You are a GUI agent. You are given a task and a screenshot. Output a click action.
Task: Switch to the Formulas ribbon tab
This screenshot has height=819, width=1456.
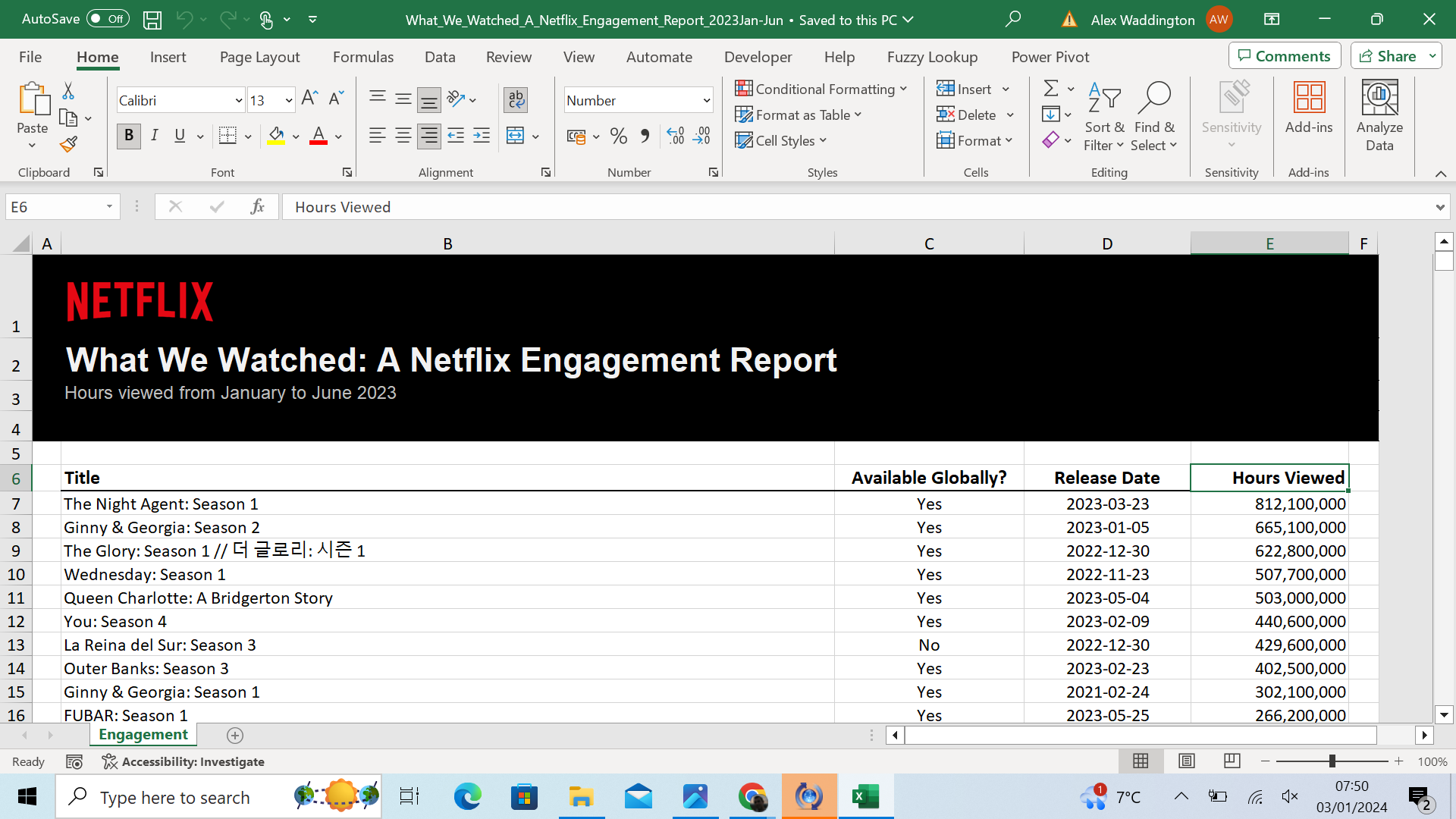click(x=363, y=56)
